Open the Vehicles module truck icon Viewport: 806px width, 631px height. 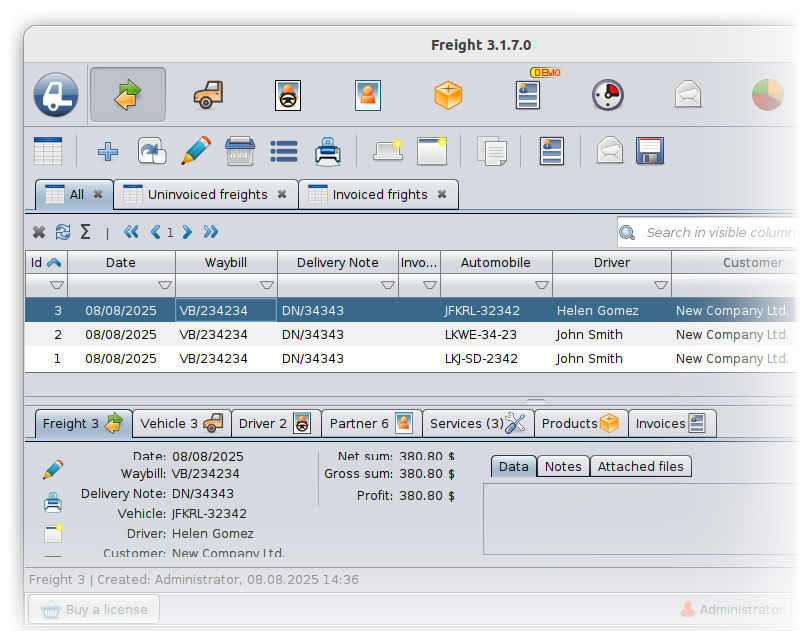(x=208, y=95)
